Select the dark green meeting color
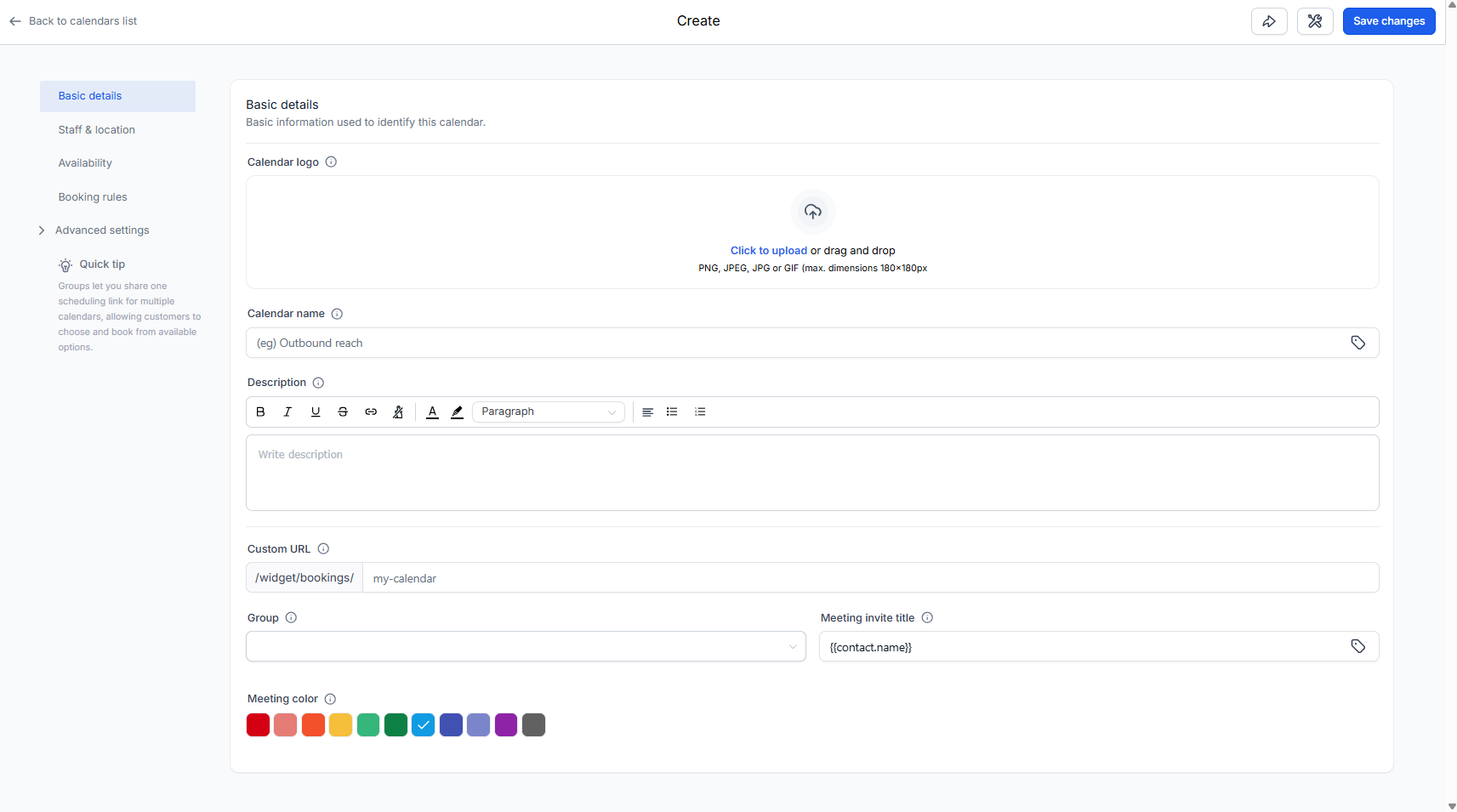Image resolution: width=1457 pixels, height=812 pixels. pyautogui.click(x=396, y=725)
